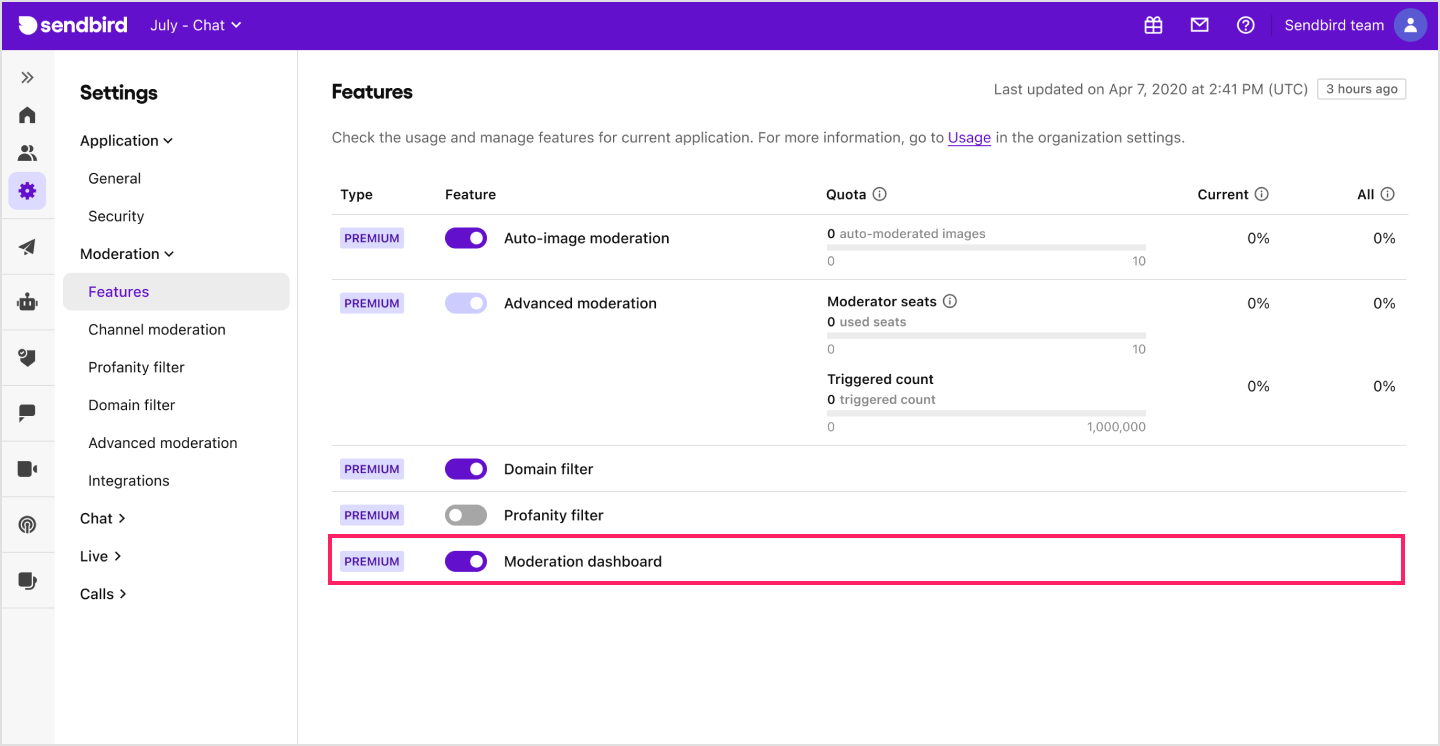Click PREMIUM badge for Profanity filter row
The image size is (1440, 746).
coord(372,515)
